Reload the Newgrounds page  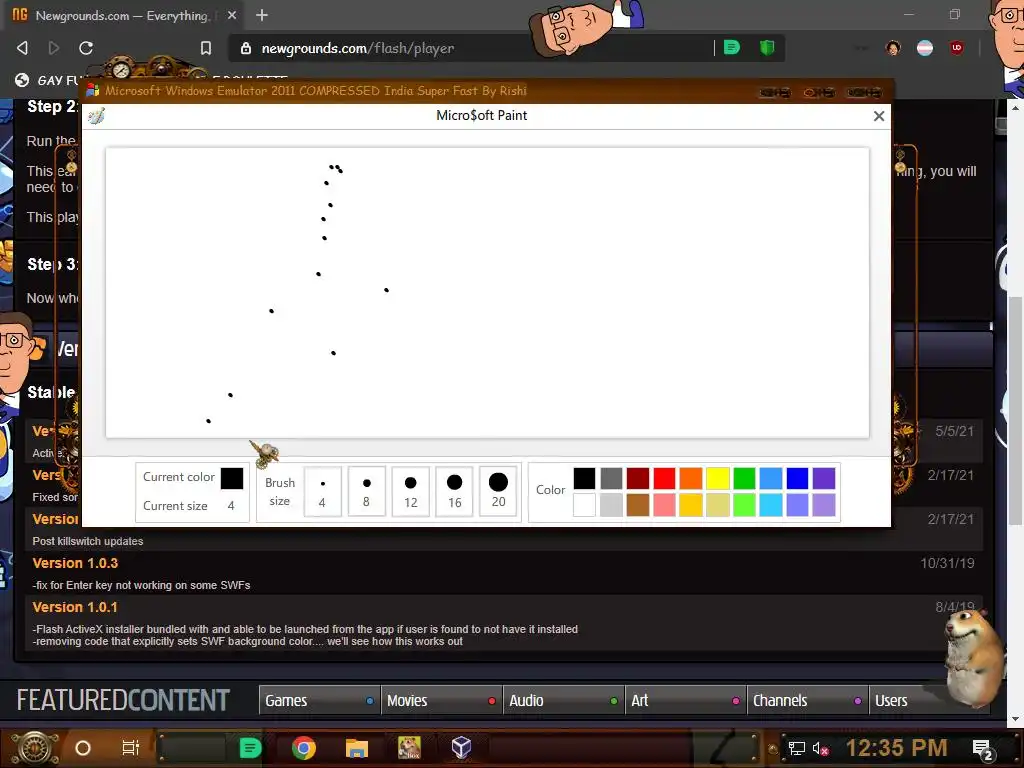point(86,48)
